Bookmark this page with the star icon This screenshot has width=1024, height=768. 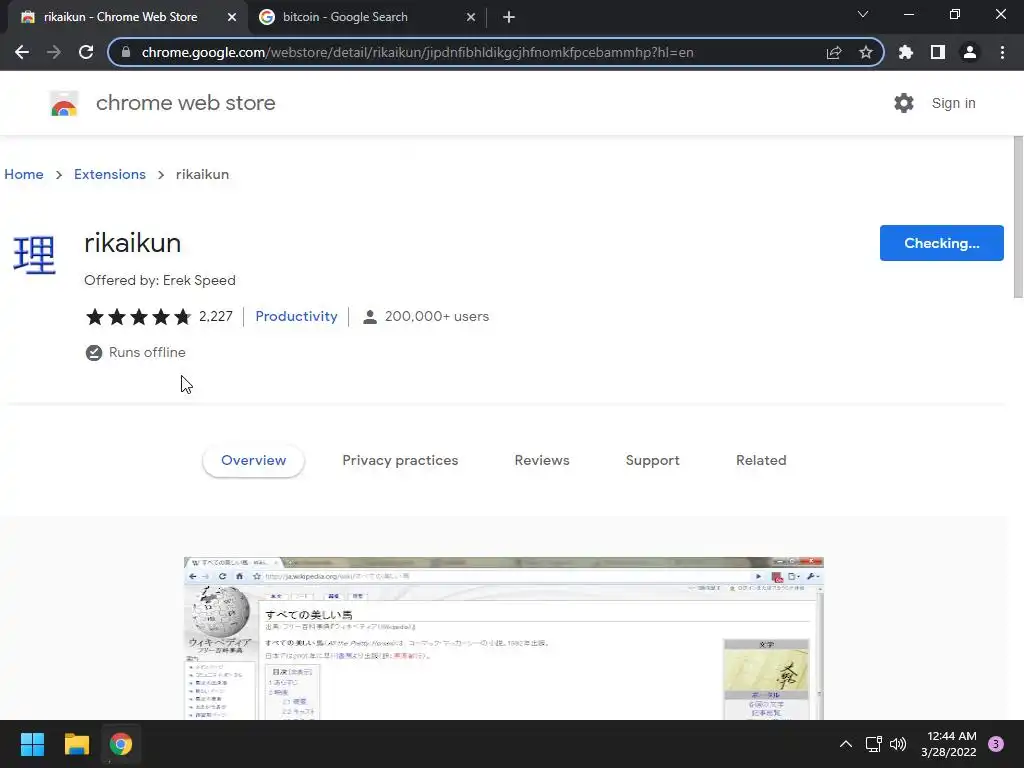[866, 52]
